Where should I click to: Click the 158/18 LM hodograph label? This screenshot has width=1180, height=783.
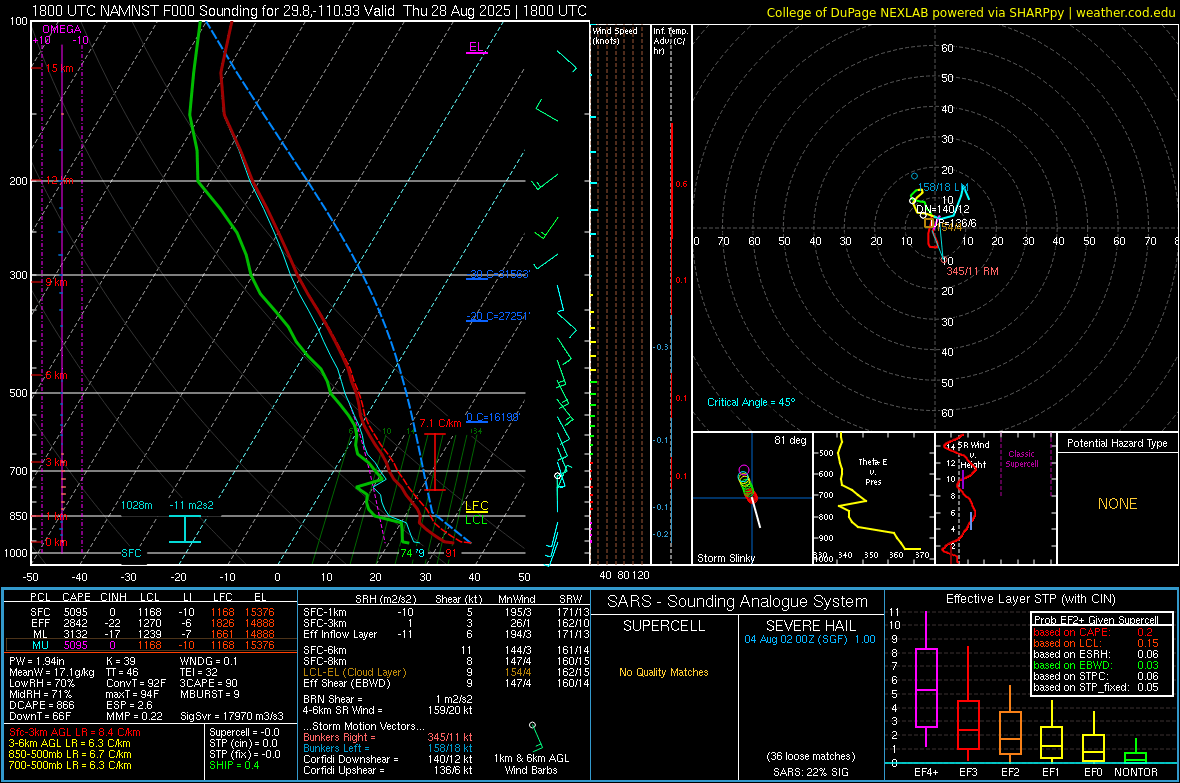[943, 187]
